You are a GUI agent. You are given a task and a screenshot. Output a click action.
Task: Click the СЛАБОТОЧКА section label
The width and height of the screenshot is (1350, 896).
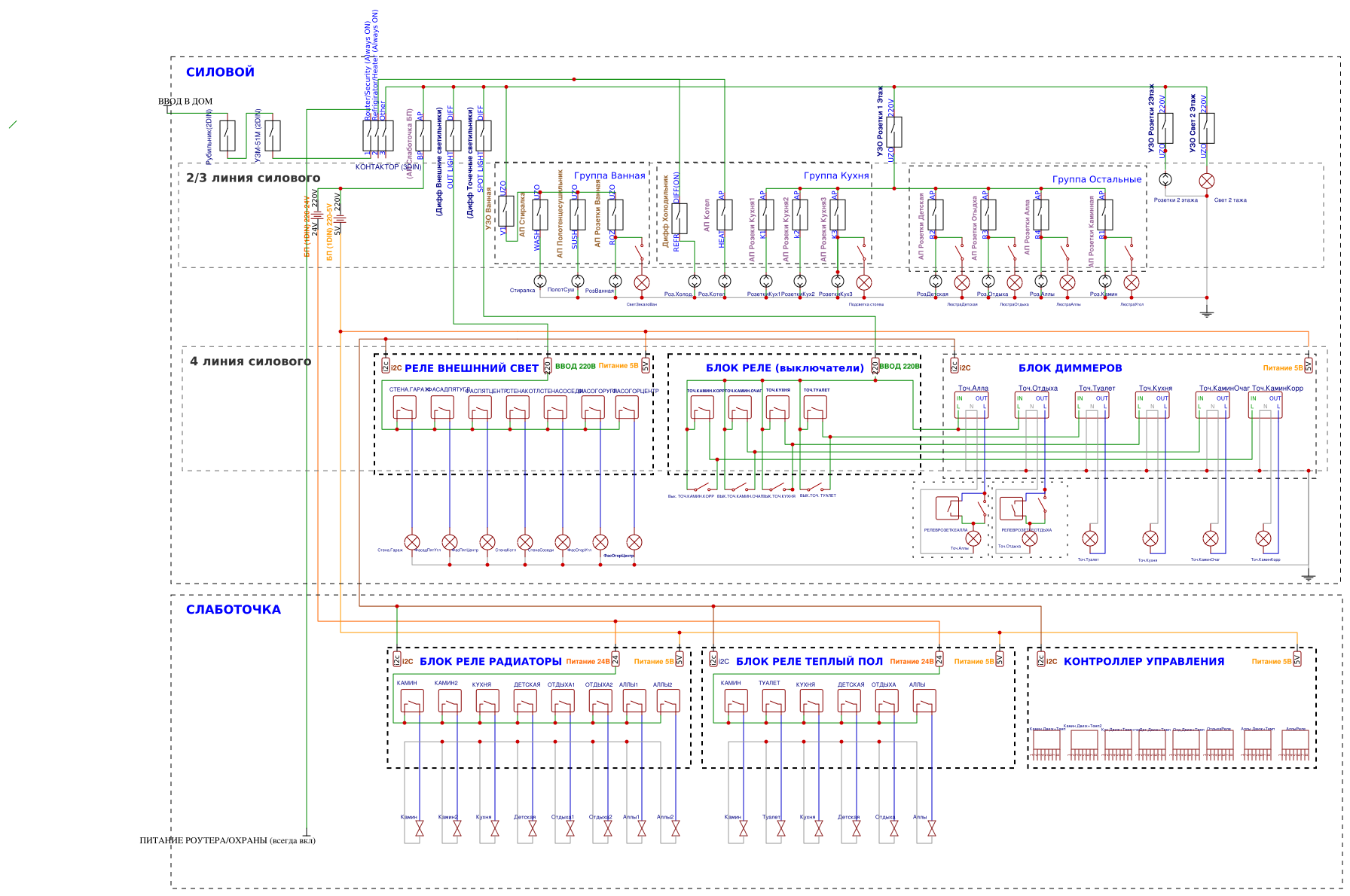click(x=234, y=610)
